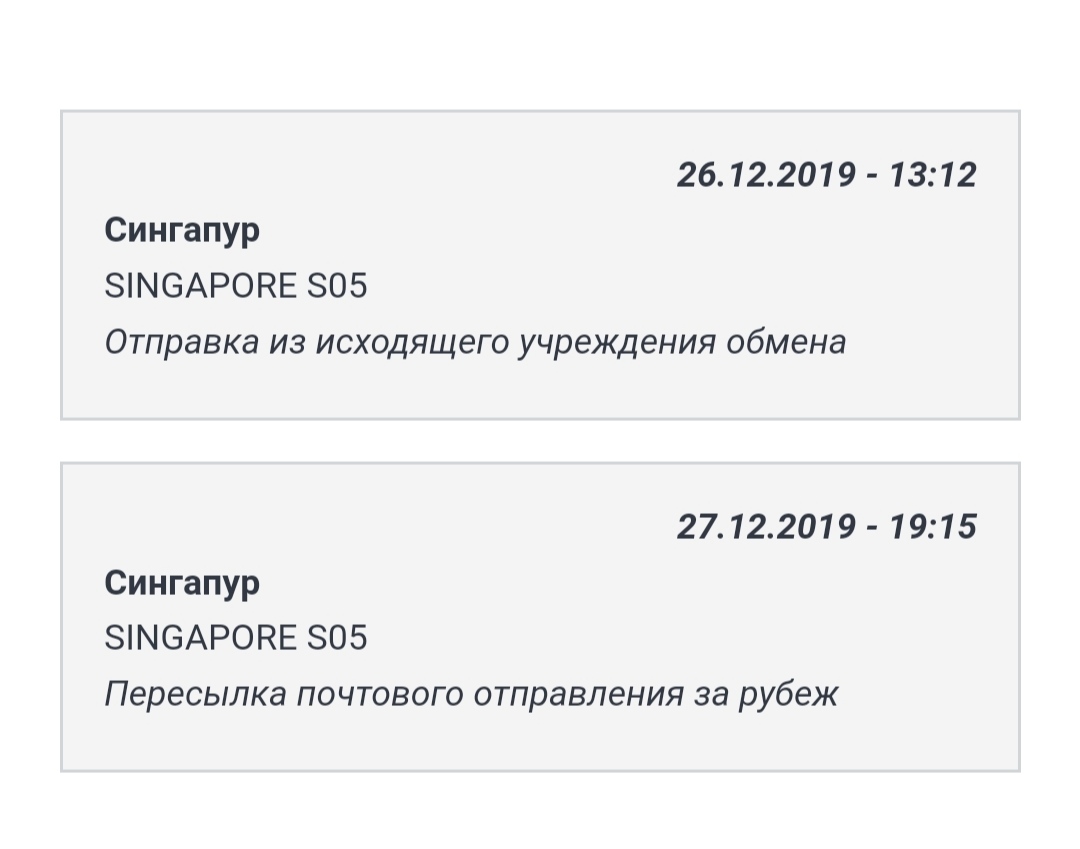Click the 26.12.2019 date in first entry

click(x=766, y=175)
